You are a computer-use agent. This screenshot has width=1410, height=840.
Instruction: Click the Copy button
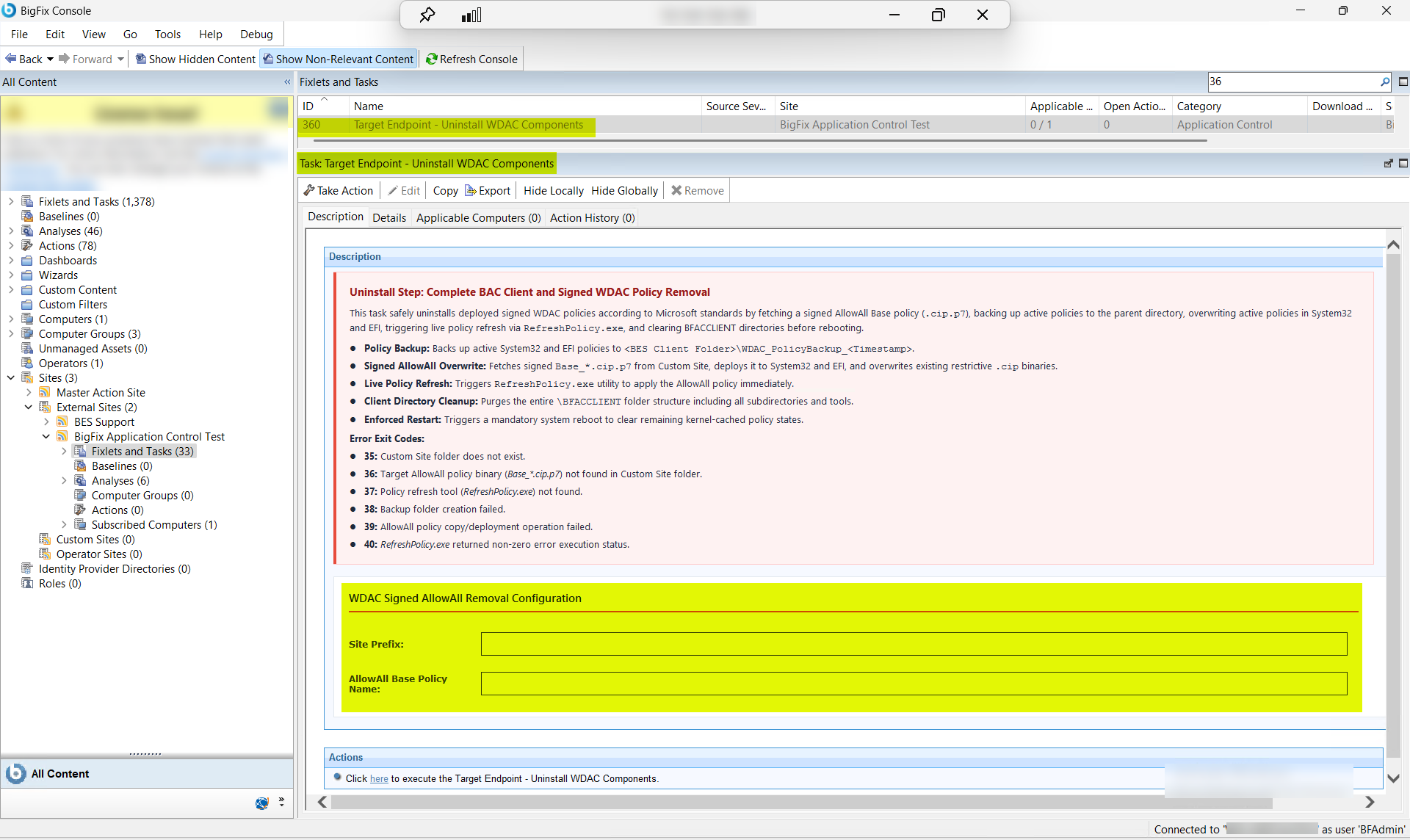coord(445,190)
